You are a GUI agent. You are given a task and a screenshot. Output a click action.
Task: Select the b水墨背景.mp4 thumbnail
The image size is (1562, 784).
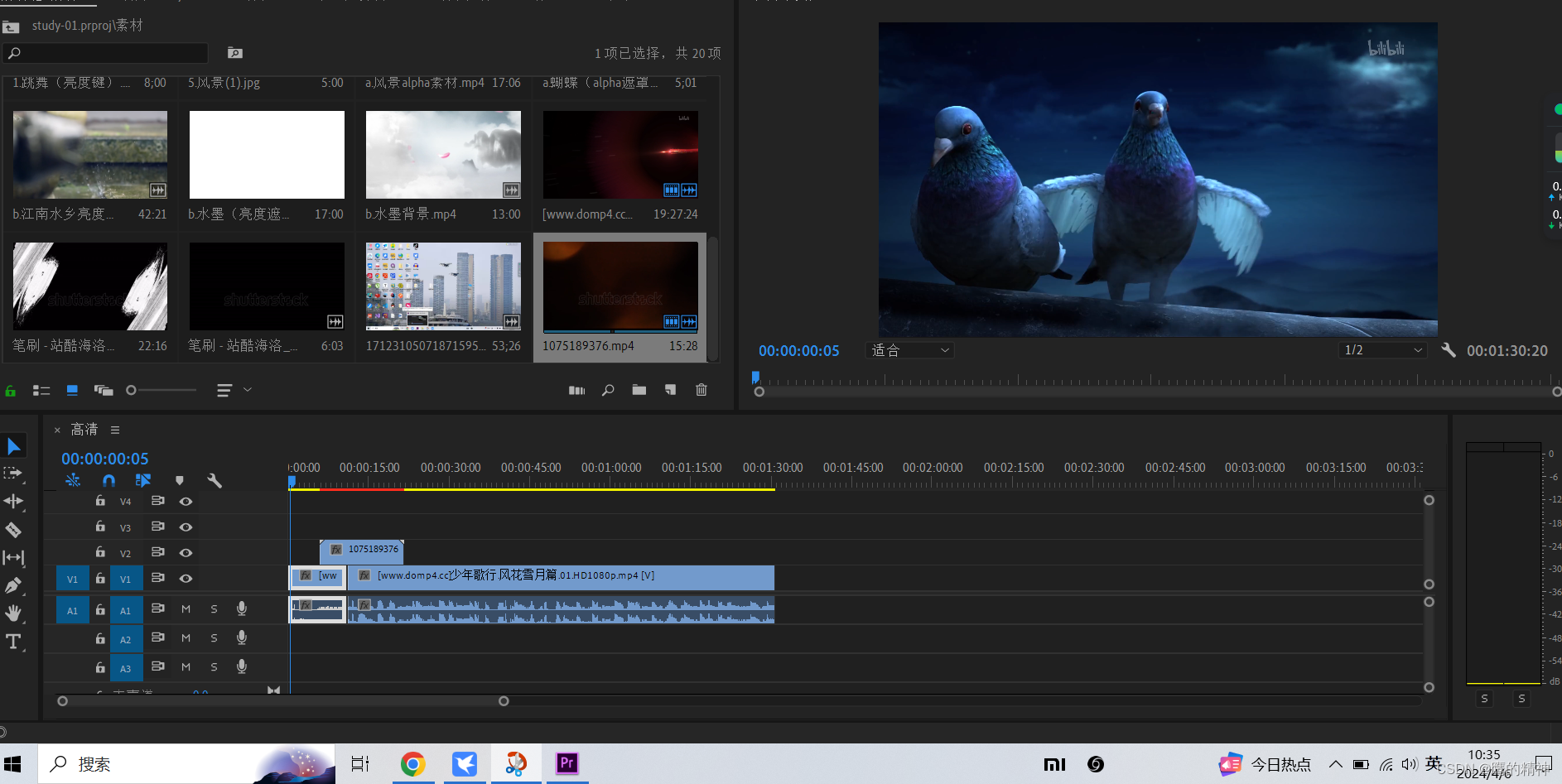pyautogui.click(x=443, y=155)
